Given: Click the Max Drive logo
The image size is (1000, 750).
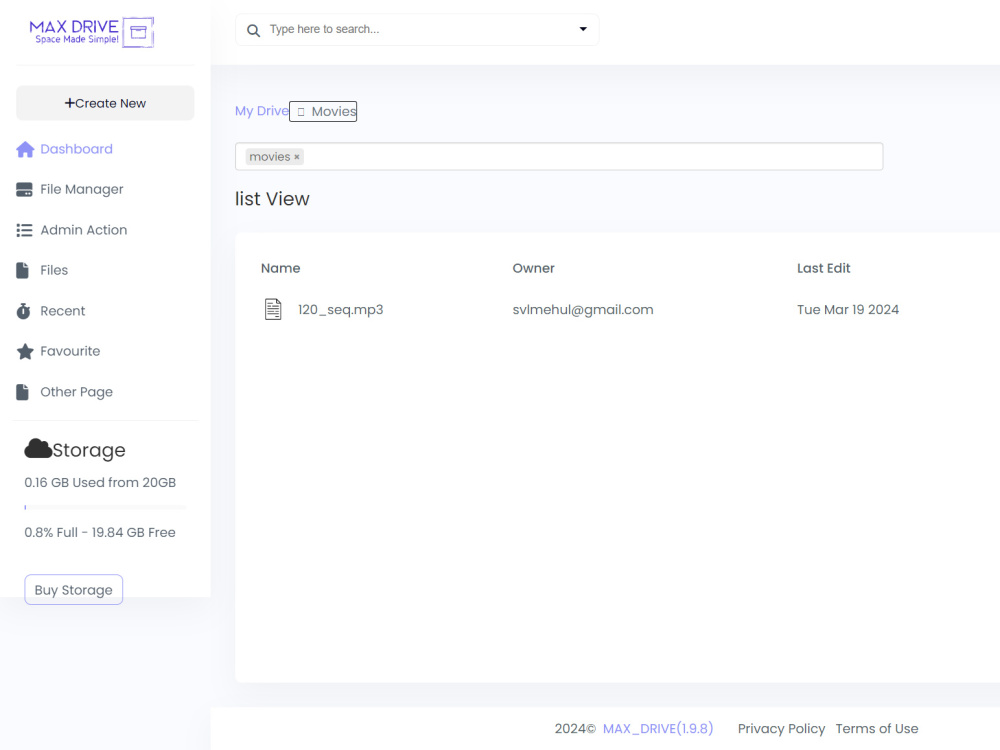Looking at the screenshot, I should coord(92,32).
